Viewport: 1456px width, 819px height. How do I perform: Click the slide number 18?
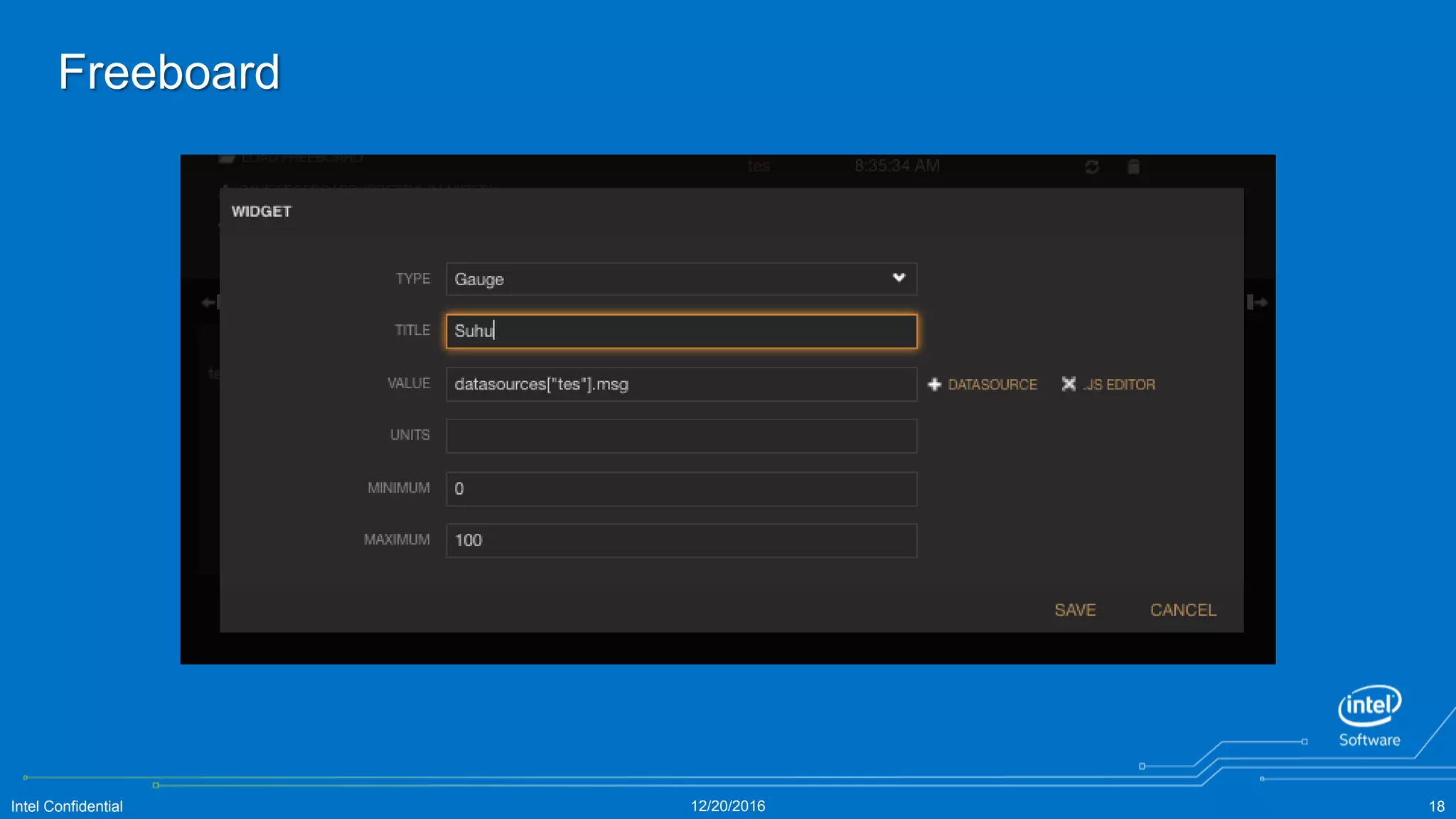[x=1437, y=806]
